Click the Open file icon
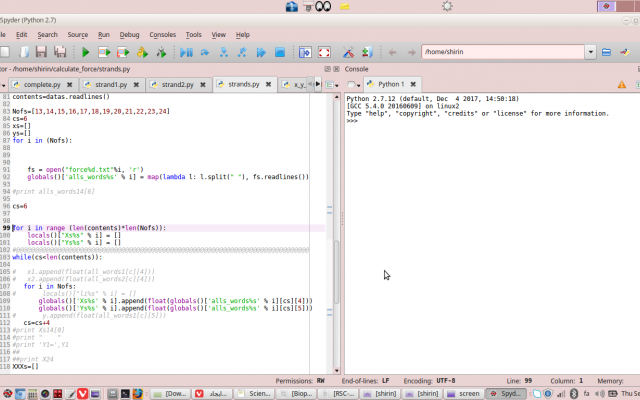Viewport: 640px width, 400px height. tap(24, 52)
